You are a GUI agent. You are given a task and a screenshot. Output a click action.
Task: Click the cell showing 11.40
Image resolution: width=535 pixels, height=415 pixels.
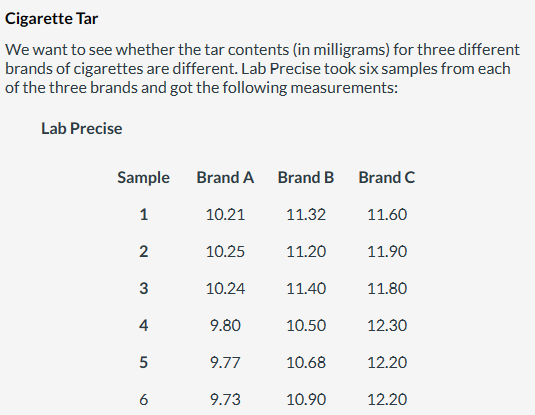(x=306, y=288)
